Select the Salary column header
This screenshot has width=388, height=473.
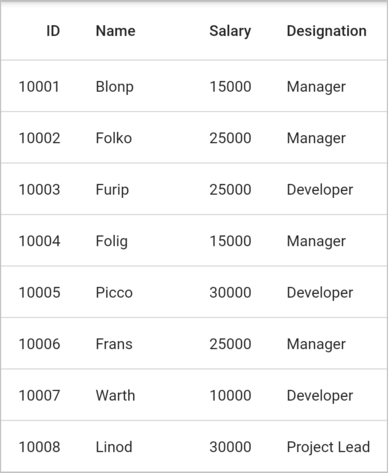230,32
